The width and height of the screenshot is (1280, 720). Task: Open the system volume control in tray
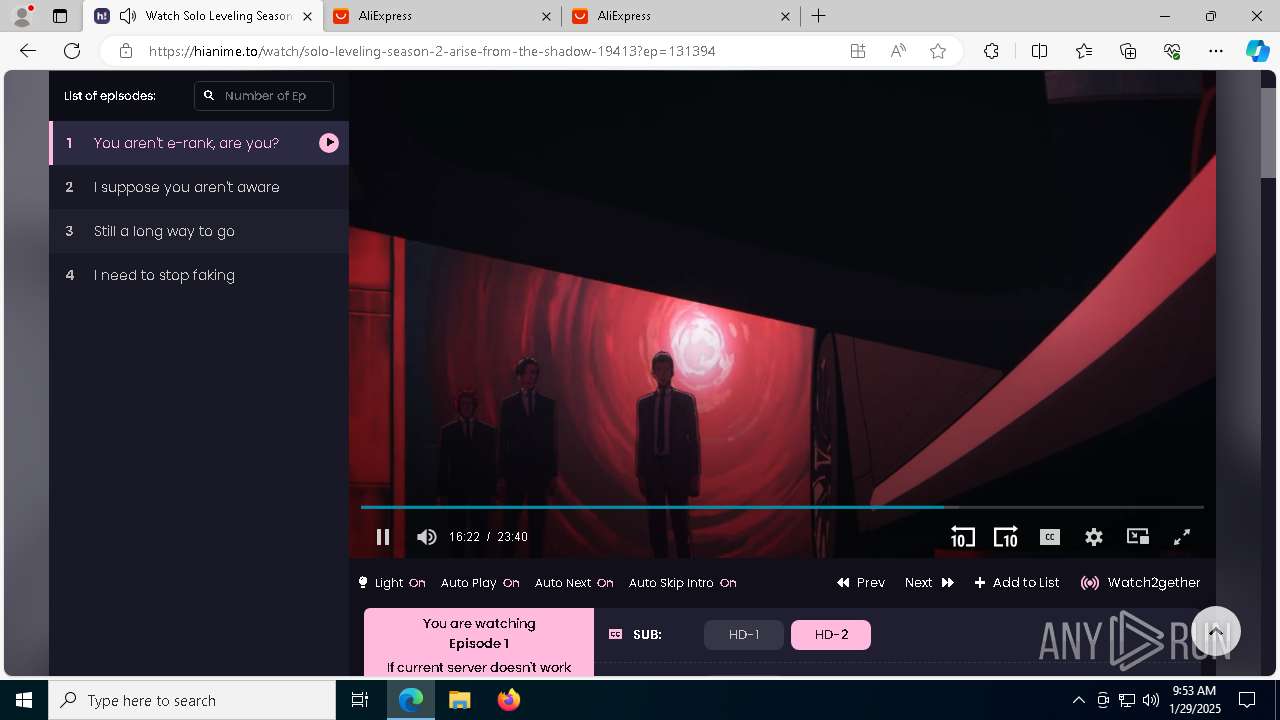1150,700
